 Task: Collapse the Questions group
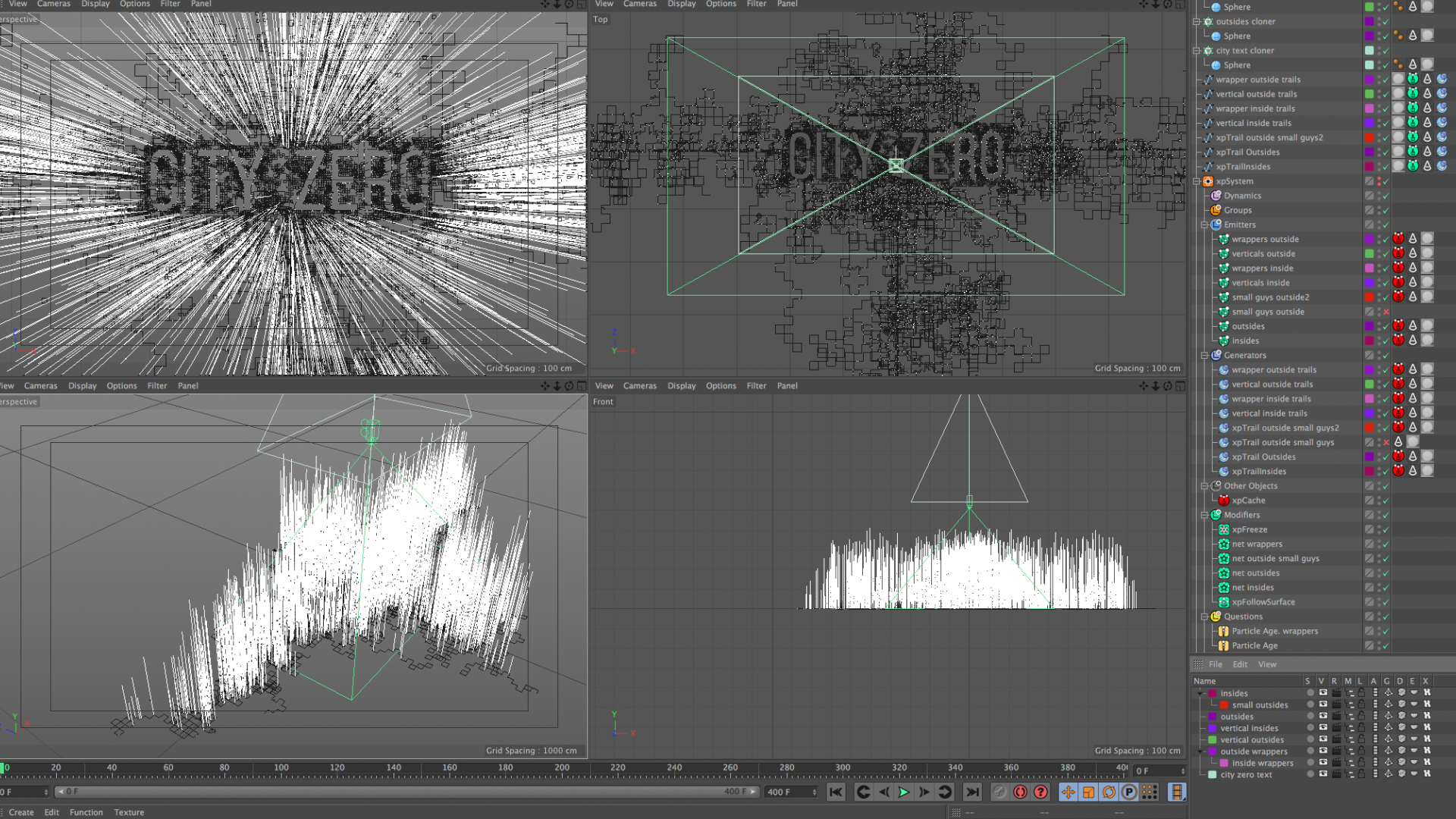[1204, 617]
